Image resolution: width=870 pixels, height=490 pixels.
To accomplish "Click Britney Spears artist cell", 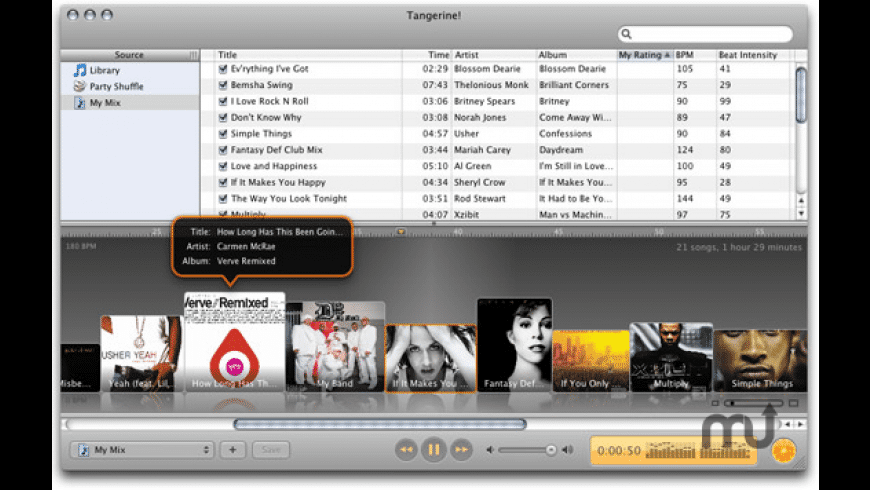I will [484, 101].
